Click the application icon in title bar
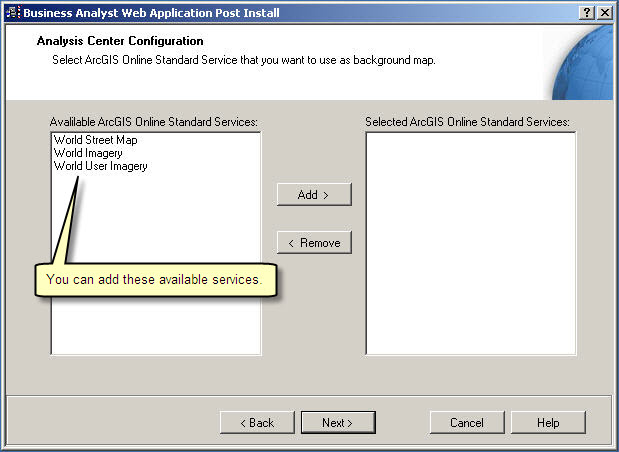Image resolution: width=619 pixels, height=452 pixels. [x=11, y=12]
